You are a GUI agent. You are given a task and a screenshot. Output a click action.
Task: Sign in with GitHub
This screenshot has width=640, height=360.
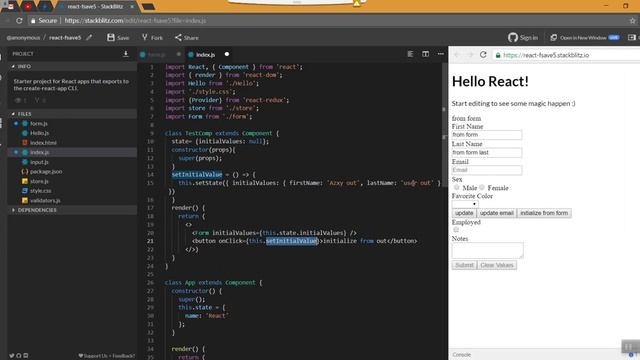523,38
